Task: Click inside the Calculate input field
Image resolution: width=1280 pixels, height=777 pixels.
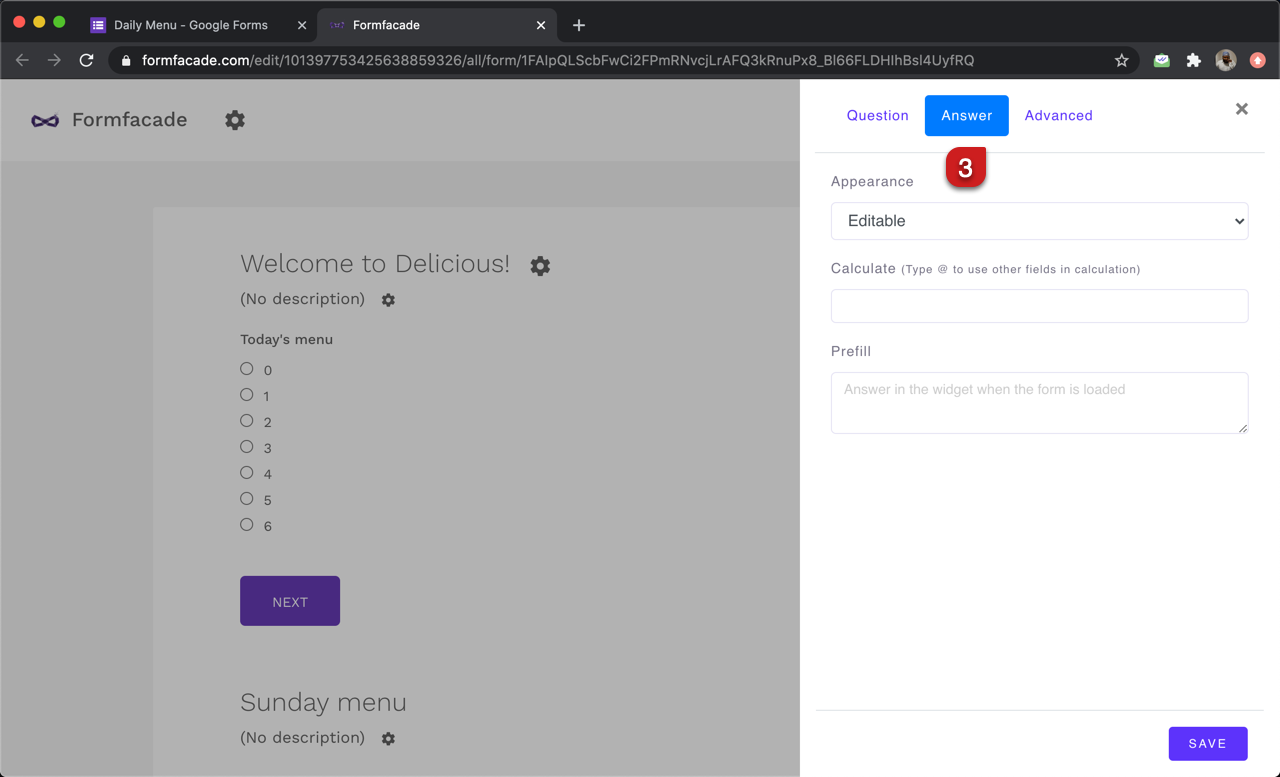Action: 1039,306
